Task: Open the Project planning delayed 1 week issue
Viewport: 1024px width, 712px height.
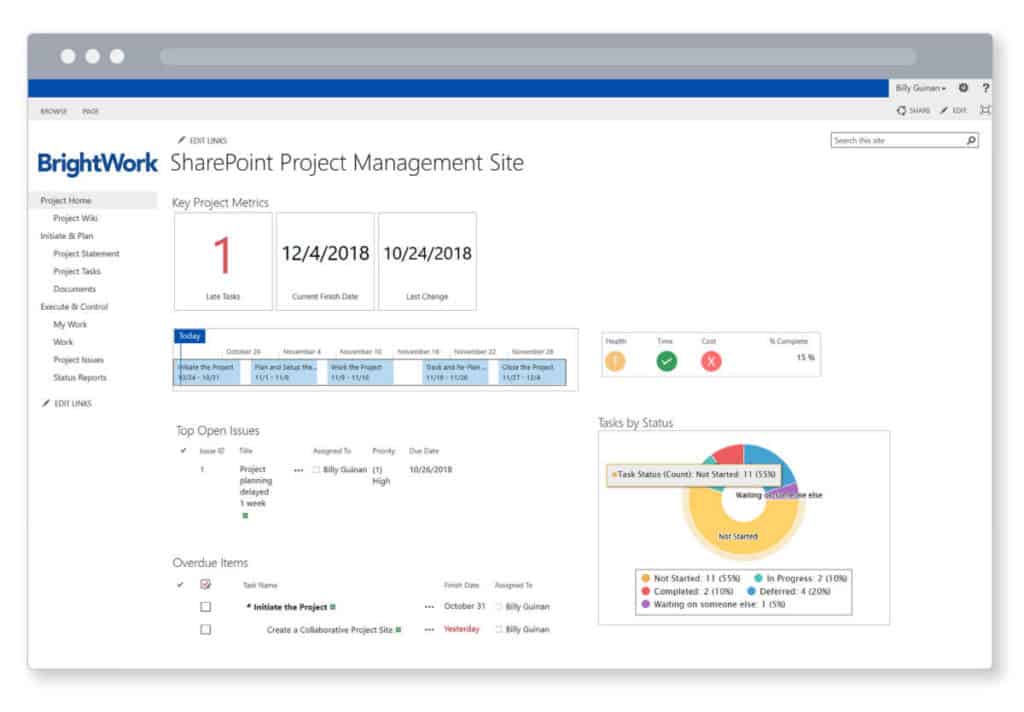Action: pyautogui.click(x=255, y=486)
